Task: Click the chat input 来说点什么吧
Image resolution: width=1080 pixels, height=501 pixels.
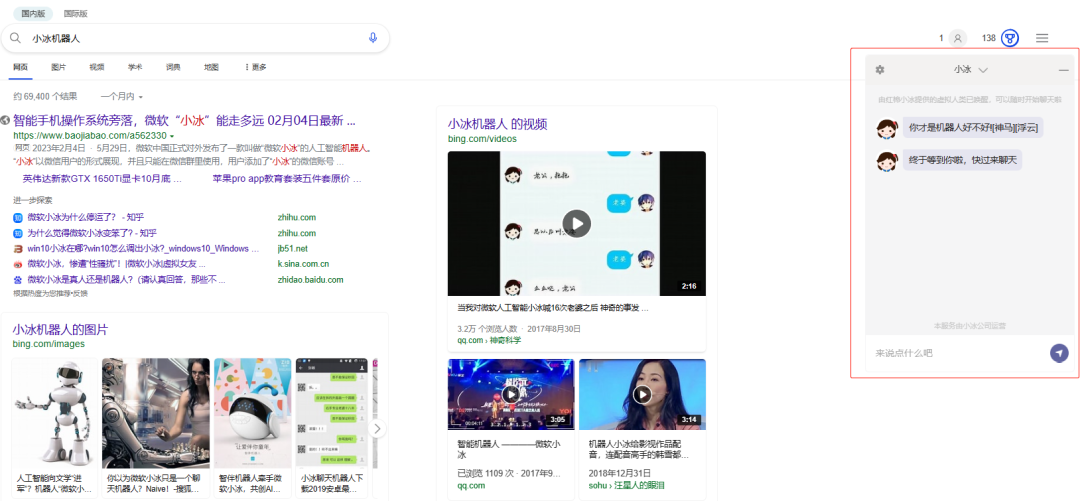Action: click(x=957, y=353)
